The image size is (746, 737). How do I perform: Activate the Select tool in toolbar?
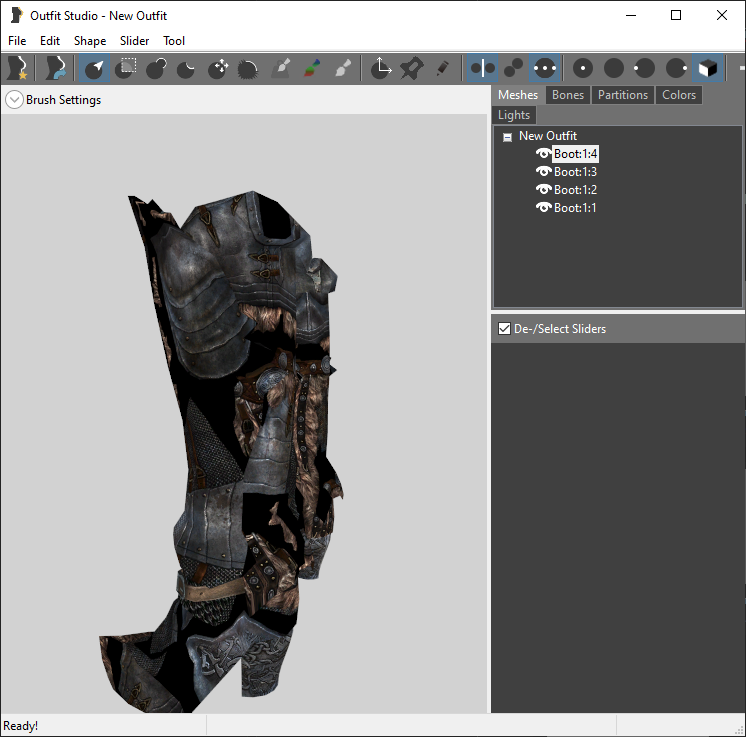[x=94, y=68]
